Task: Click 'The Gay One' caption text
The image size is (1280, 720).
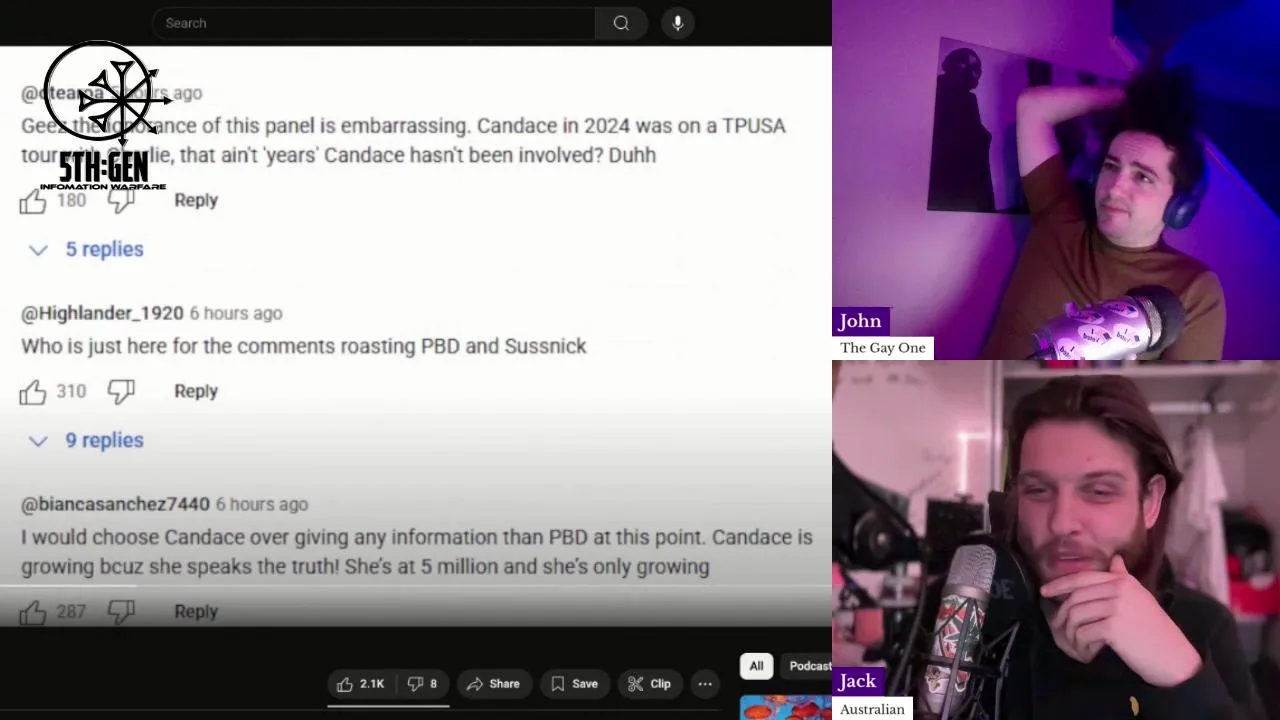Action: coord(883,347)
